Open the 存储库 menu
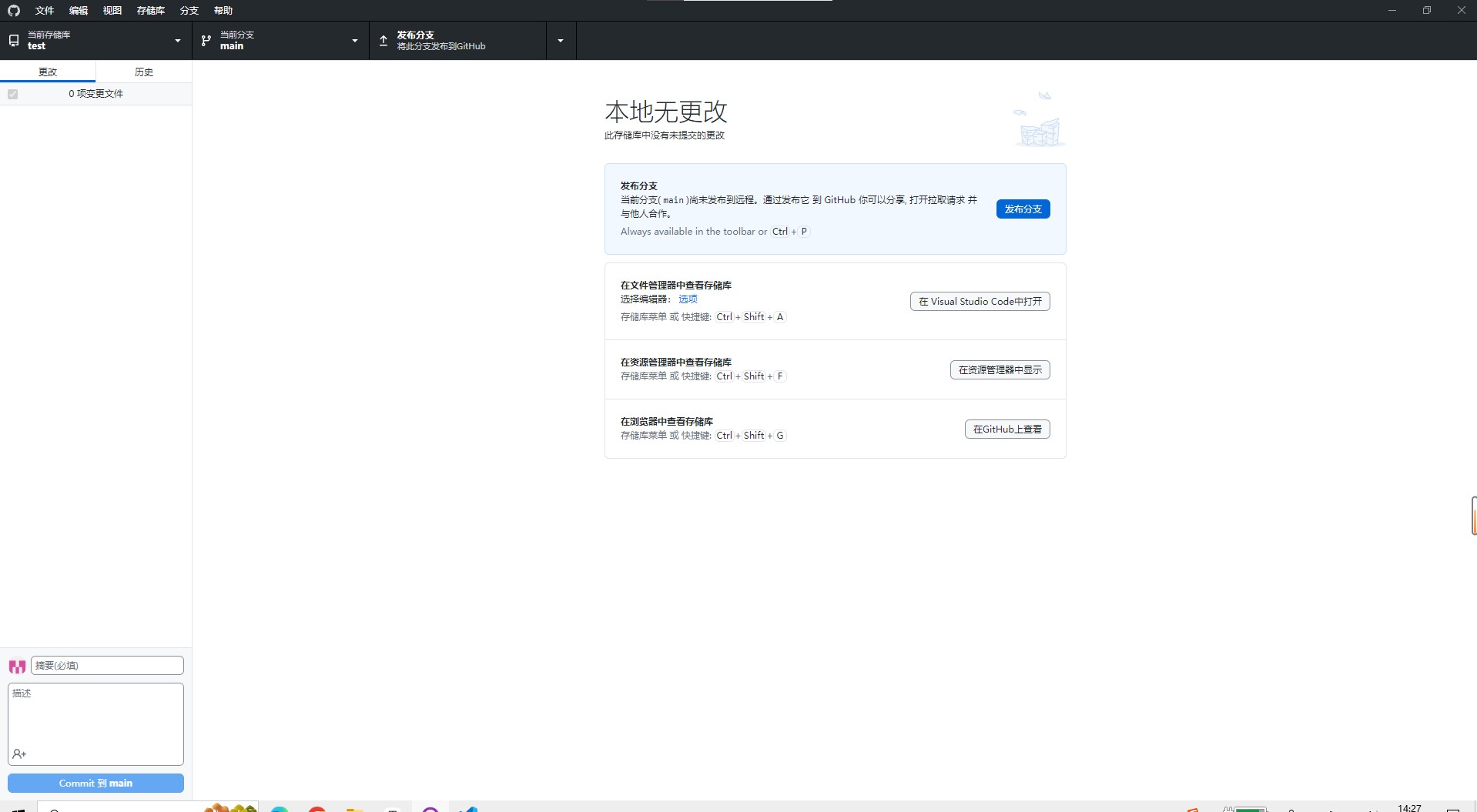 pos(151,11)
